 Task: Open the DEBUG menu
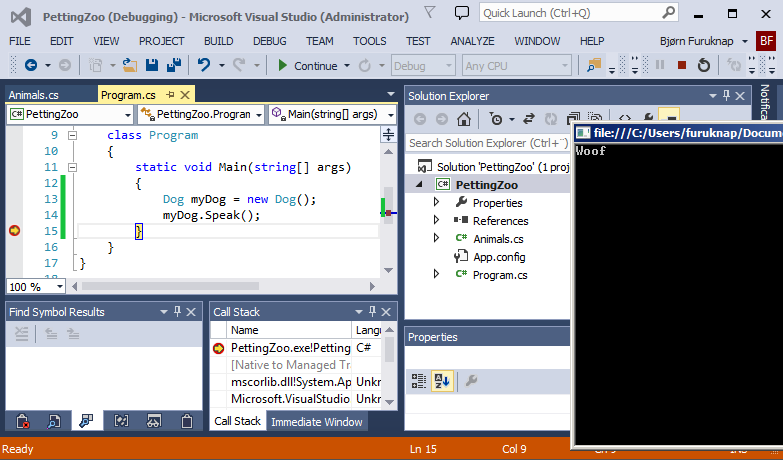pyautogui.click(x=270, y=41)
